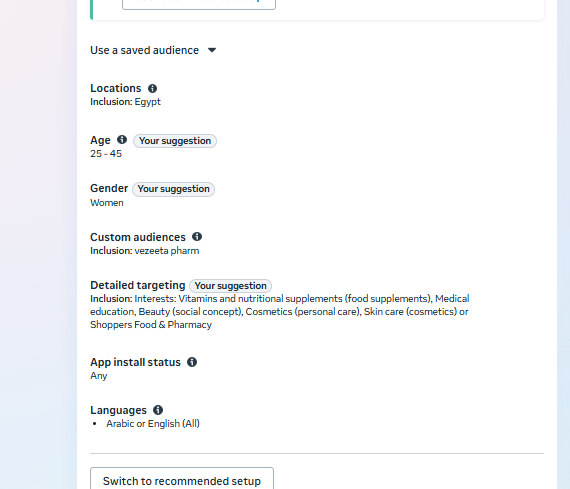This screenshot has height=489, width=570.
Task: Click the Your suggestion badge beside Age
Action: [175, 141]
